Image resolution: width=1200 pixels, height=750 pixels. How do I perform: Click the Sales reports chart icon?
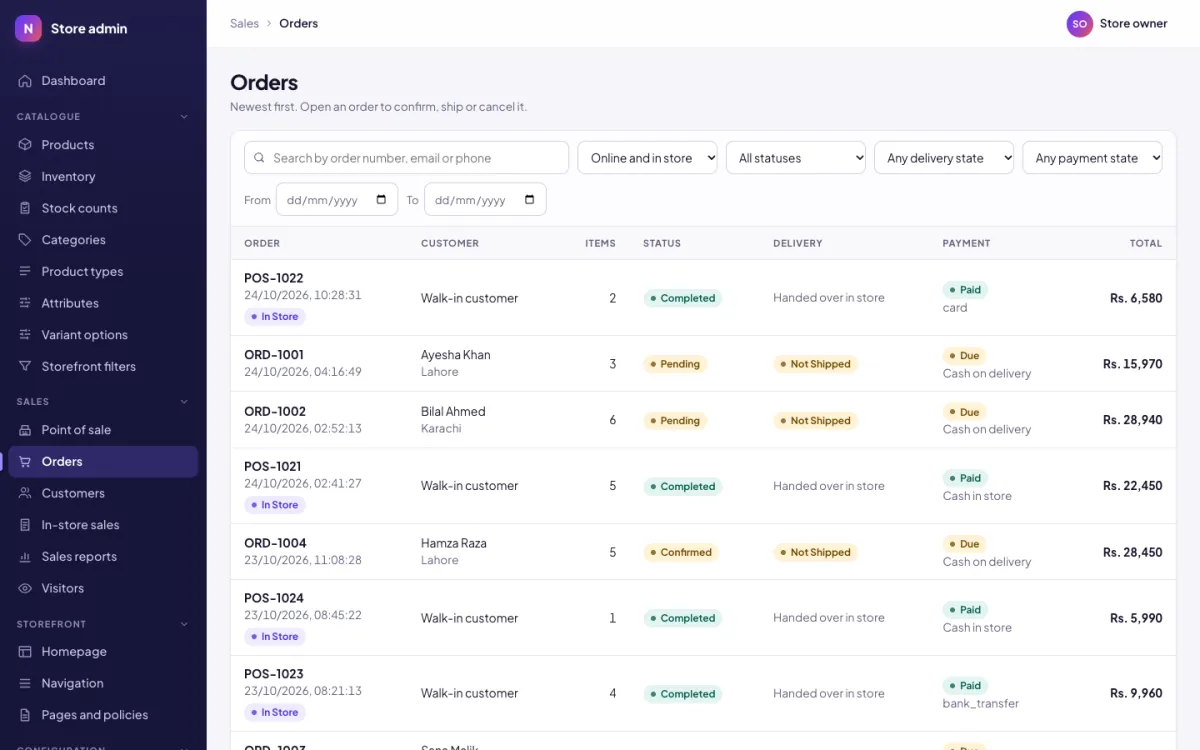[25, 556]
